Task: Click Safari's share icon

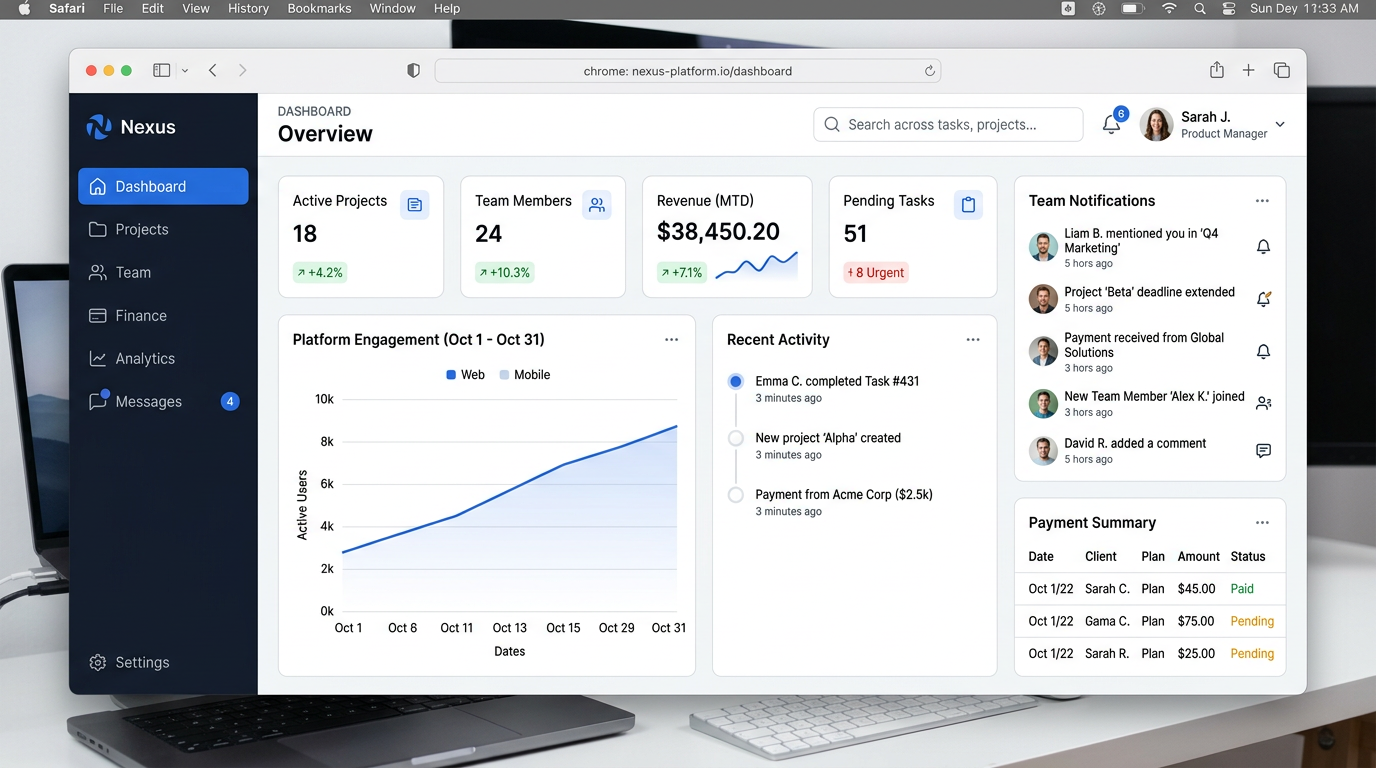Action: (1216, 70)
